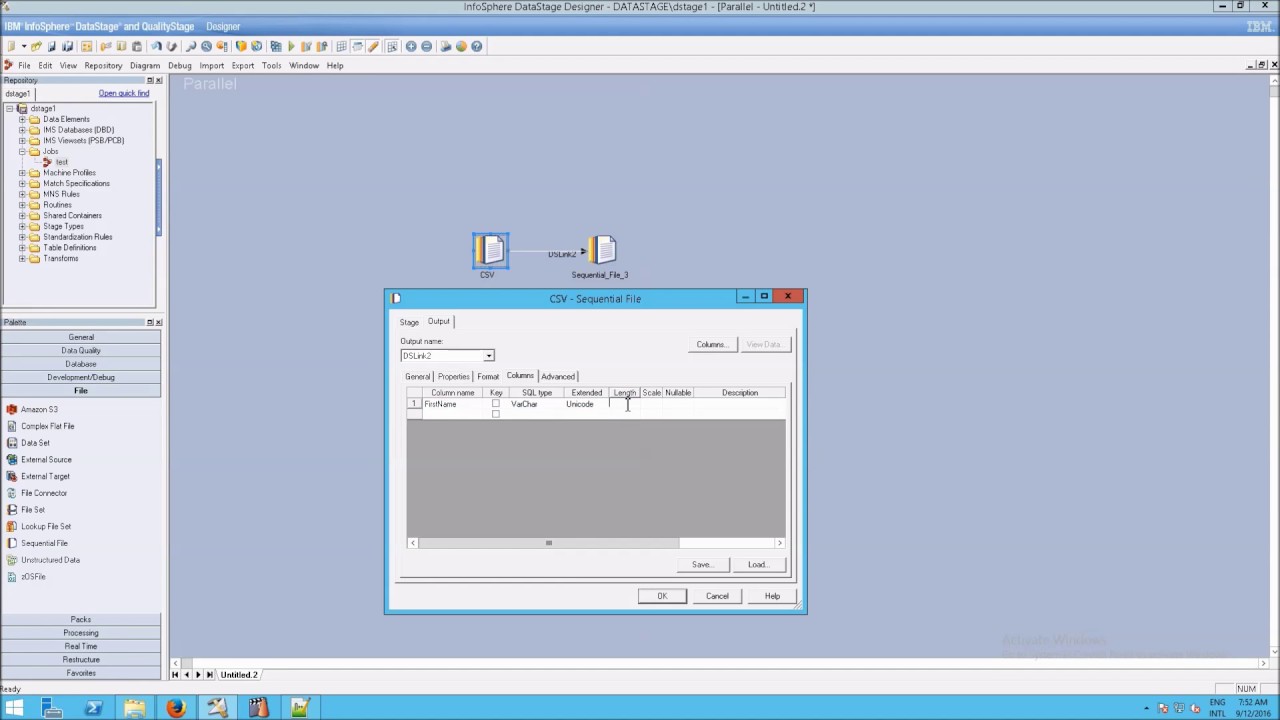Viewport: 1280px width, 720px height.
Task: Open Firefox from the Windows taskbar
Action: (175, 708)
